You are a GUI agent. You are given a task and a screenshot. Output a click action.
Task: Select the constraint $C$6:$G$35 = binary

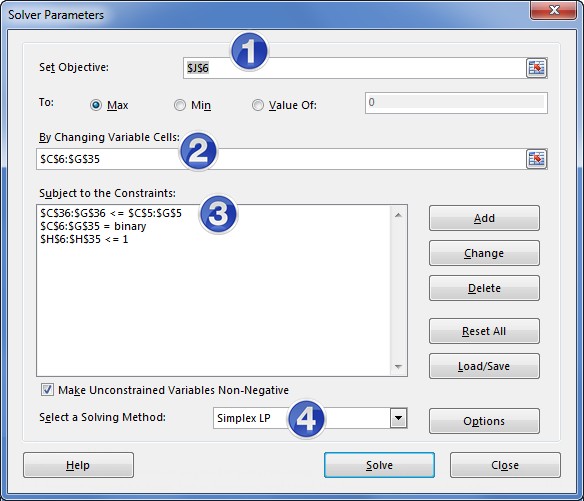[93, 226]
